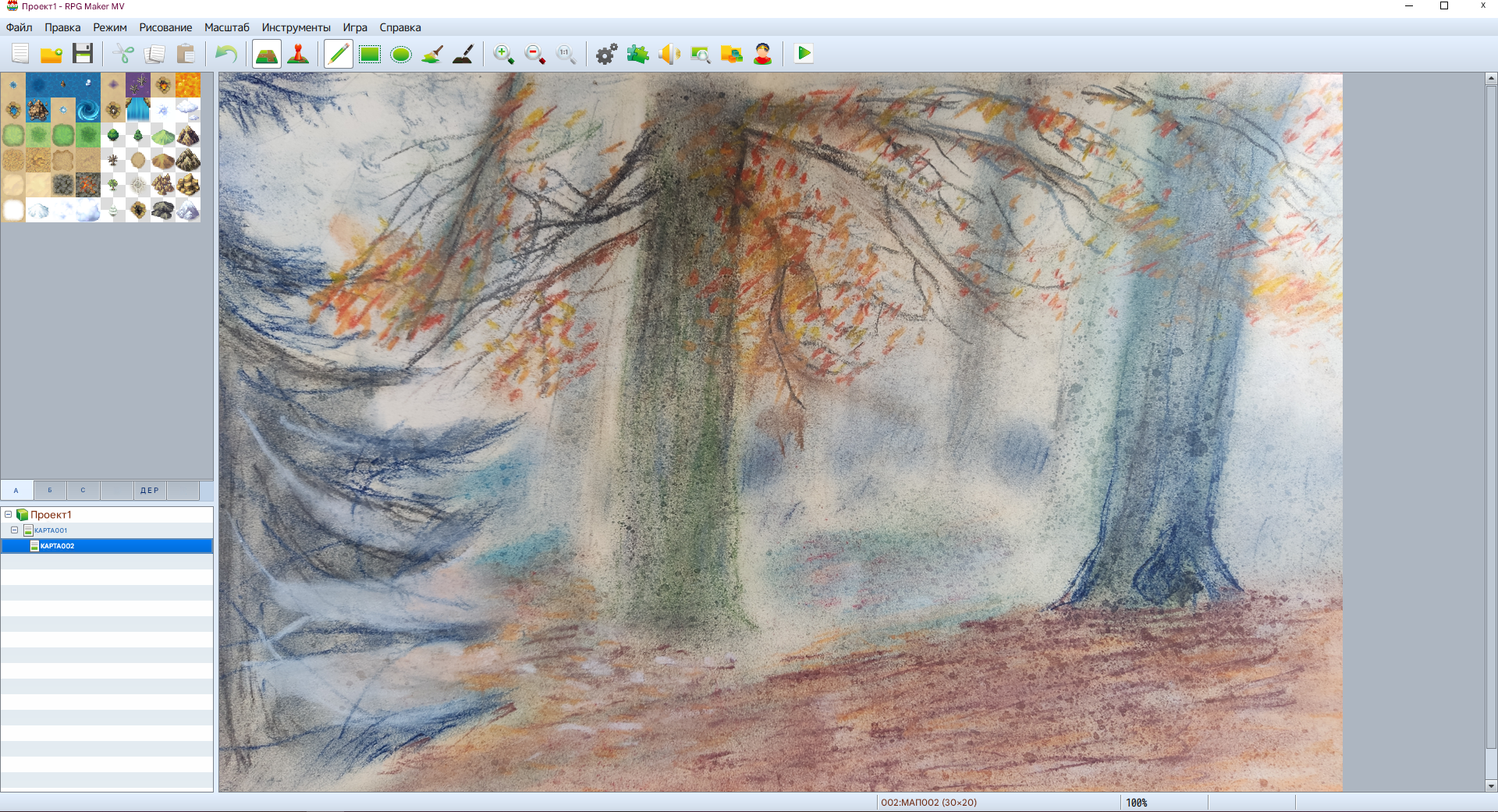The width and height of the screenshot is (1498, 812).
Task: Select КАРТА001 in the map tree
Action: [51, 530]
